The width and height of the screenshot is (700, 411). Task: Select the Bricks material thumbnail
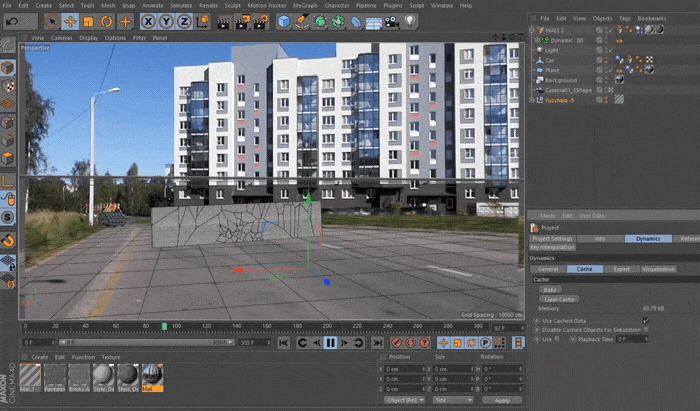[81, 375]
